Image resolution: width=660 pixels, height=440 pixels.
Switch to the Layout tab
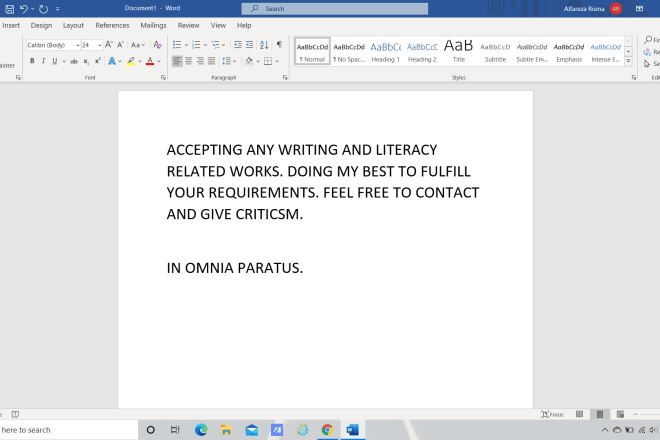coord(73,25)
